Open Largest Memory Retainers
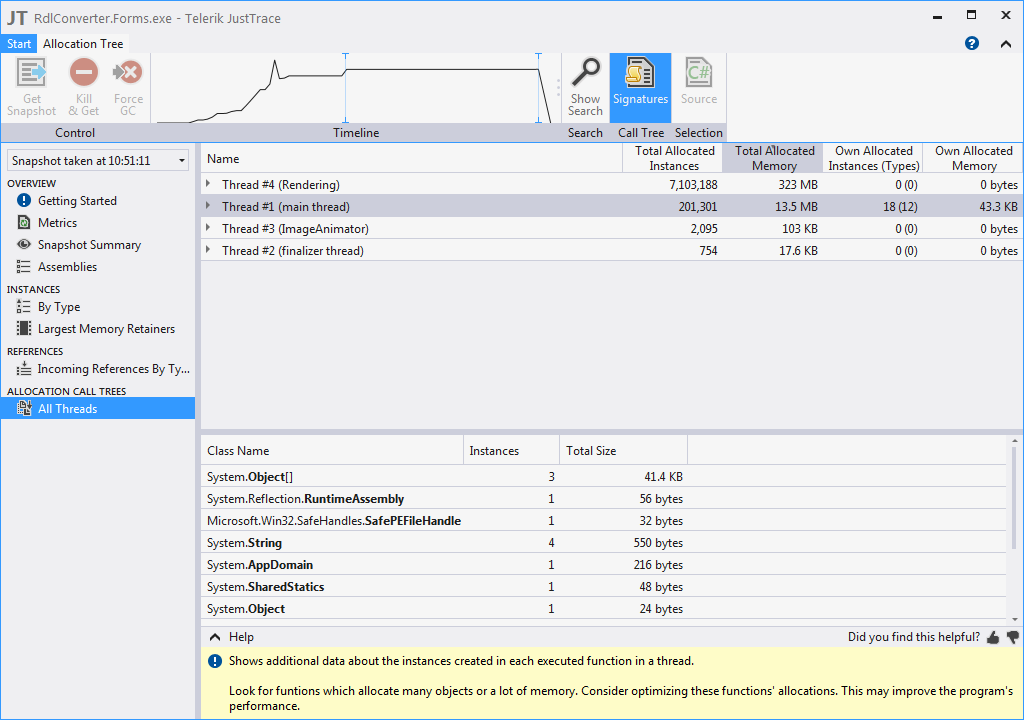This screenshot has width=1024, height=720. tap(106, 329)
